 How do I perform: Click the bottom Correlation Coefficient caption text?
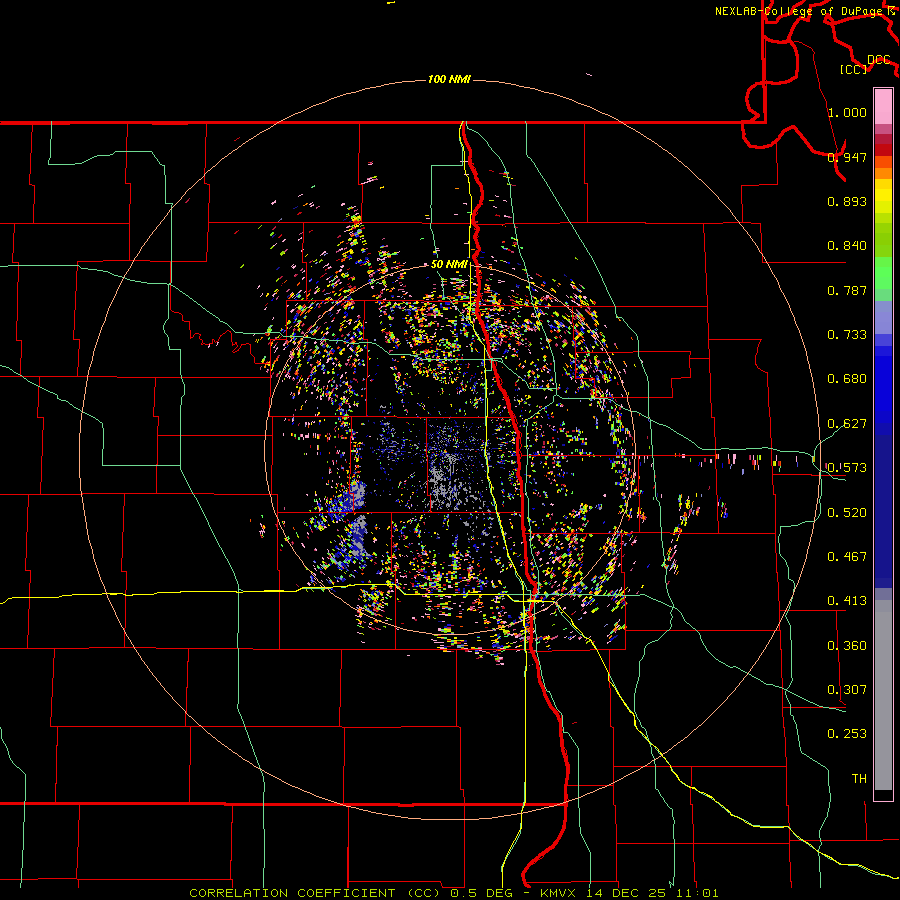click(x=453, y=893)
